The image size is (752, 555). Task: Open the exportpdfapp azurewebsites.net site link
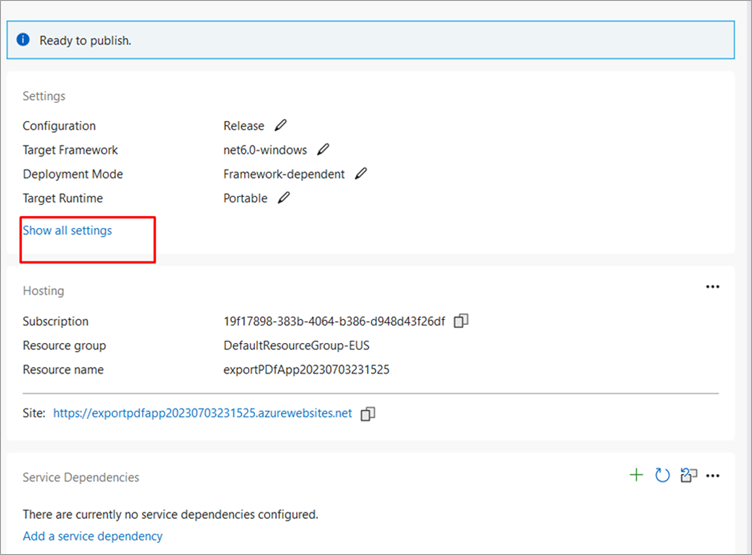202,413
